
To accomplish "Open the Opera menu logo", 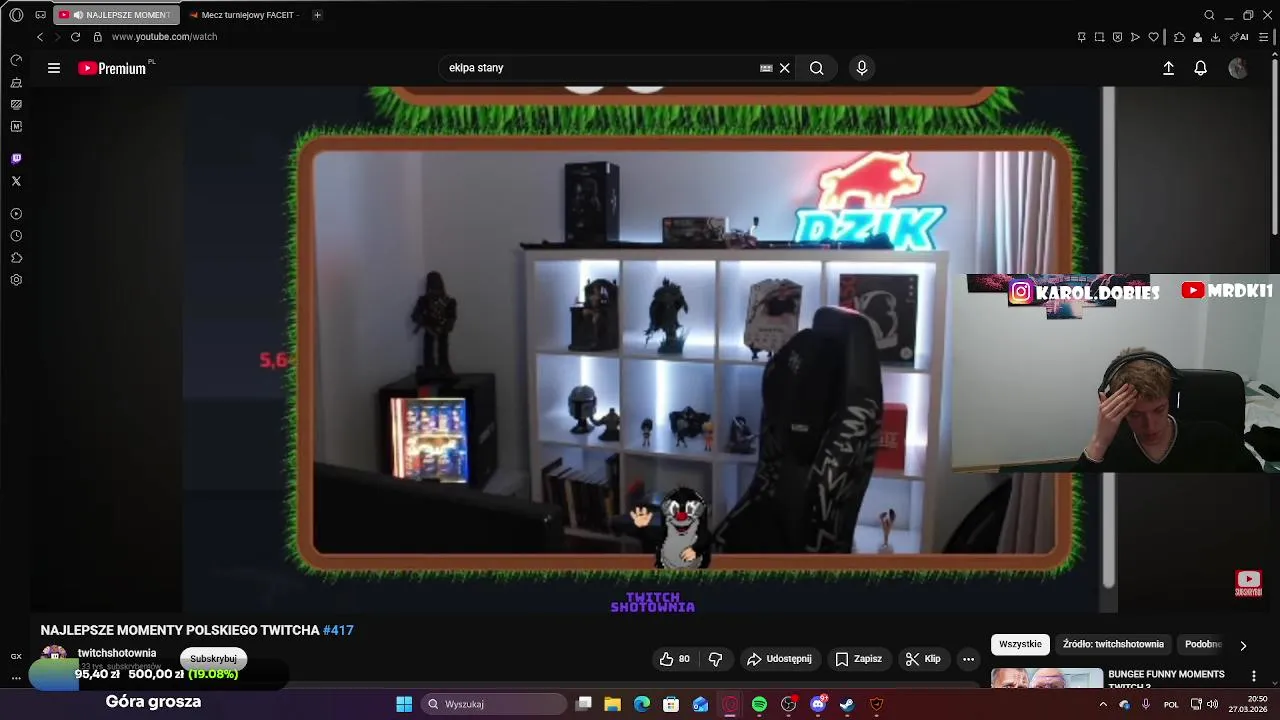I will click(x=16, y=15).
